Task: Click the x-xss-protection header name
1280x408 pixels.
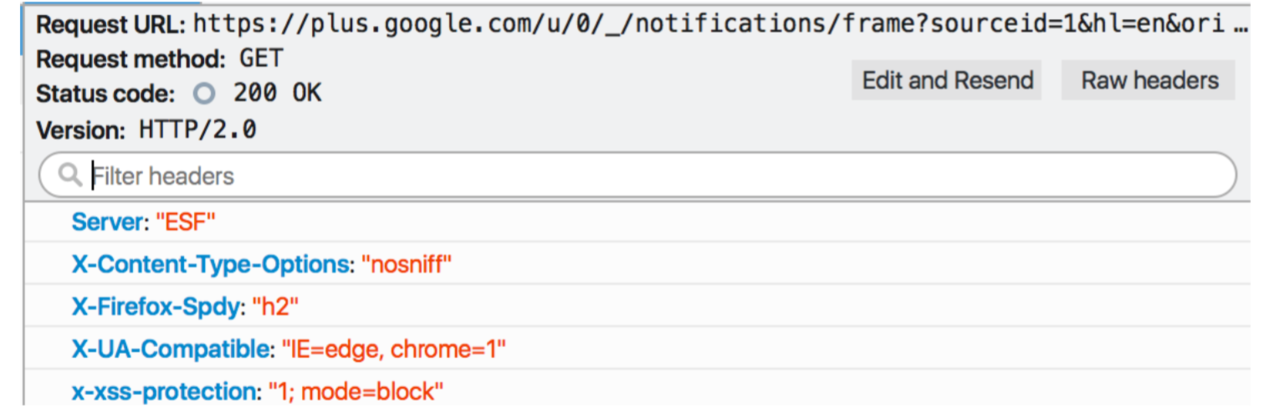Action: 163,391
